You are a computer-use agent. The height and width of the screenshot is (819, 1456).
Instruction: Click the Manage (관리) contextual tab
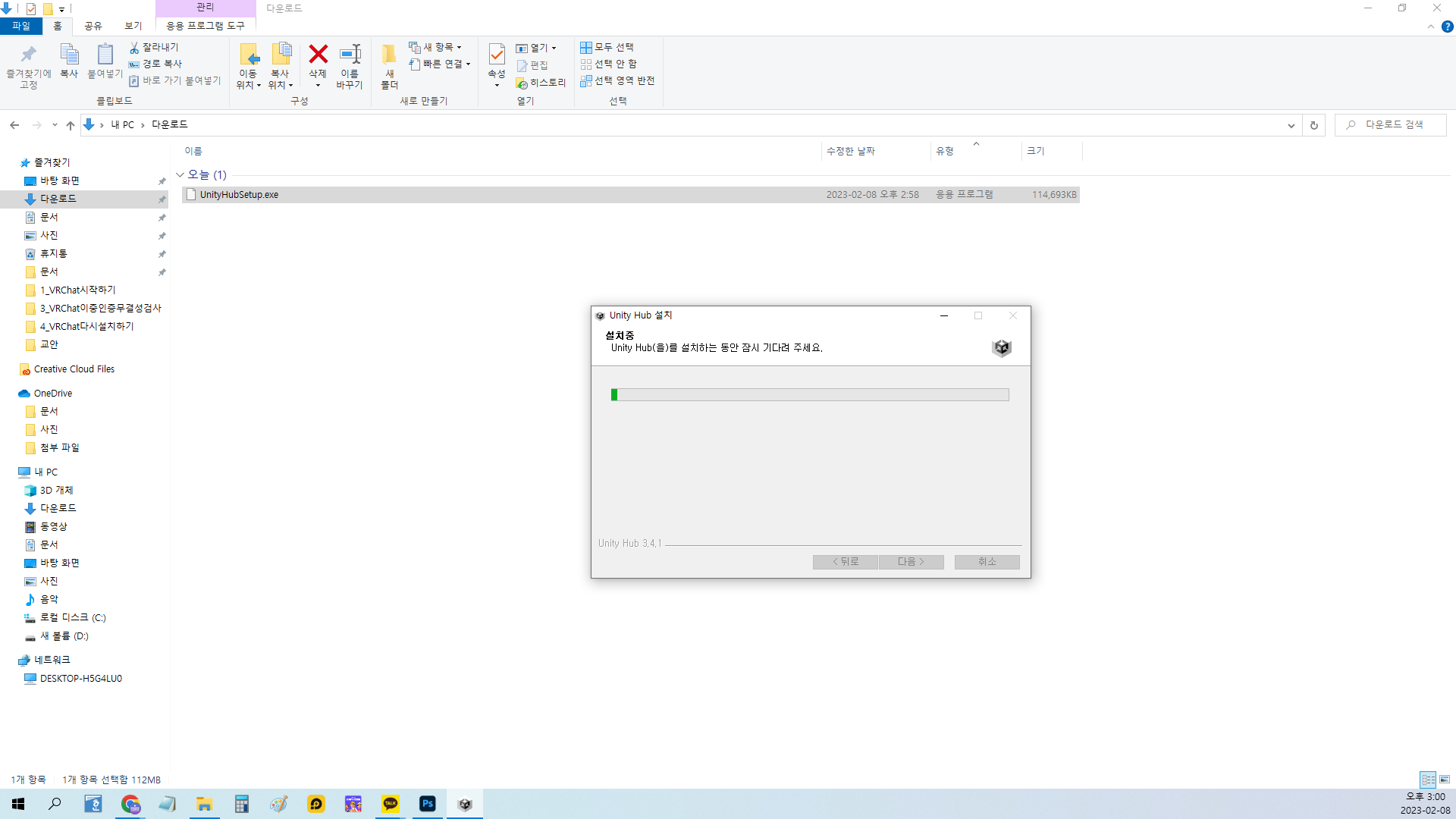(x=206, y=8)
